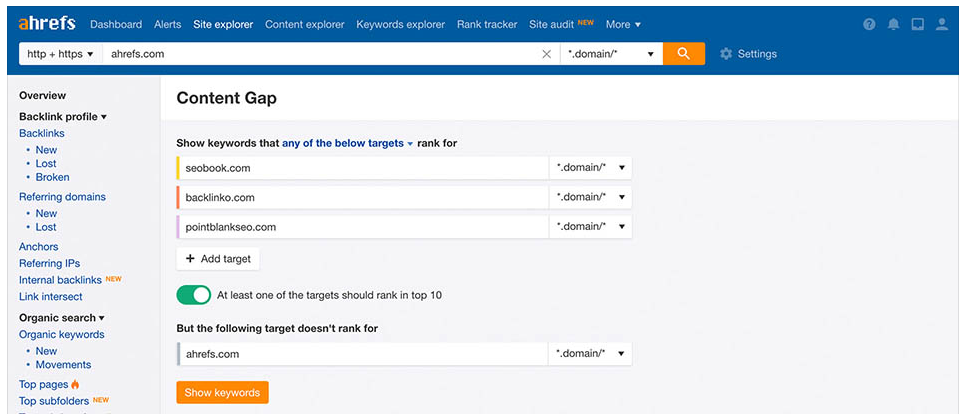Screen dimensions: 968x414
Task: Open the Keywords explorer menu item
Action: (400, 25)
